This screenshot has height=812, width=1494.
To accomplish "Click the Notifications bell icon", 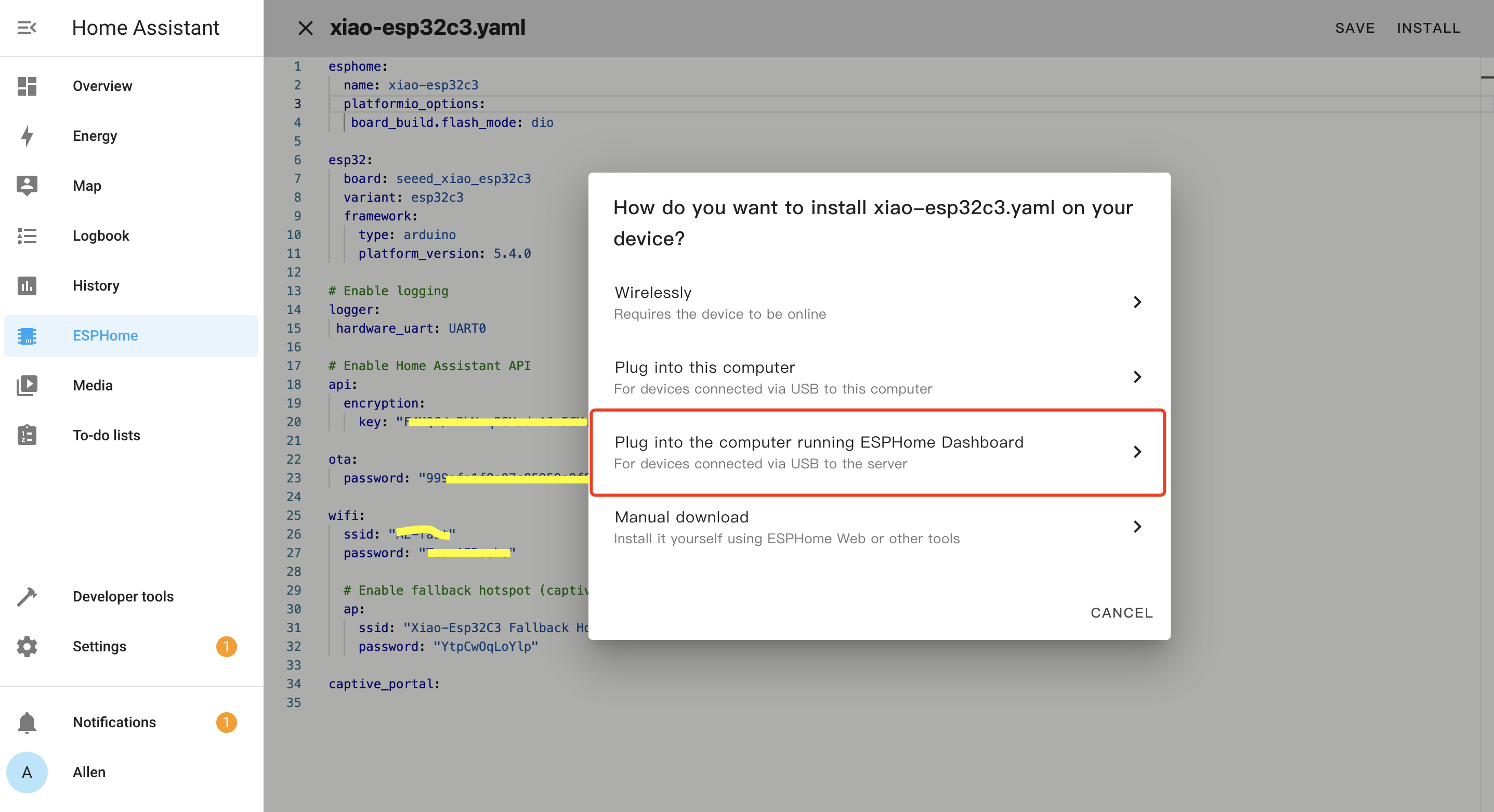I will [27, 722].
